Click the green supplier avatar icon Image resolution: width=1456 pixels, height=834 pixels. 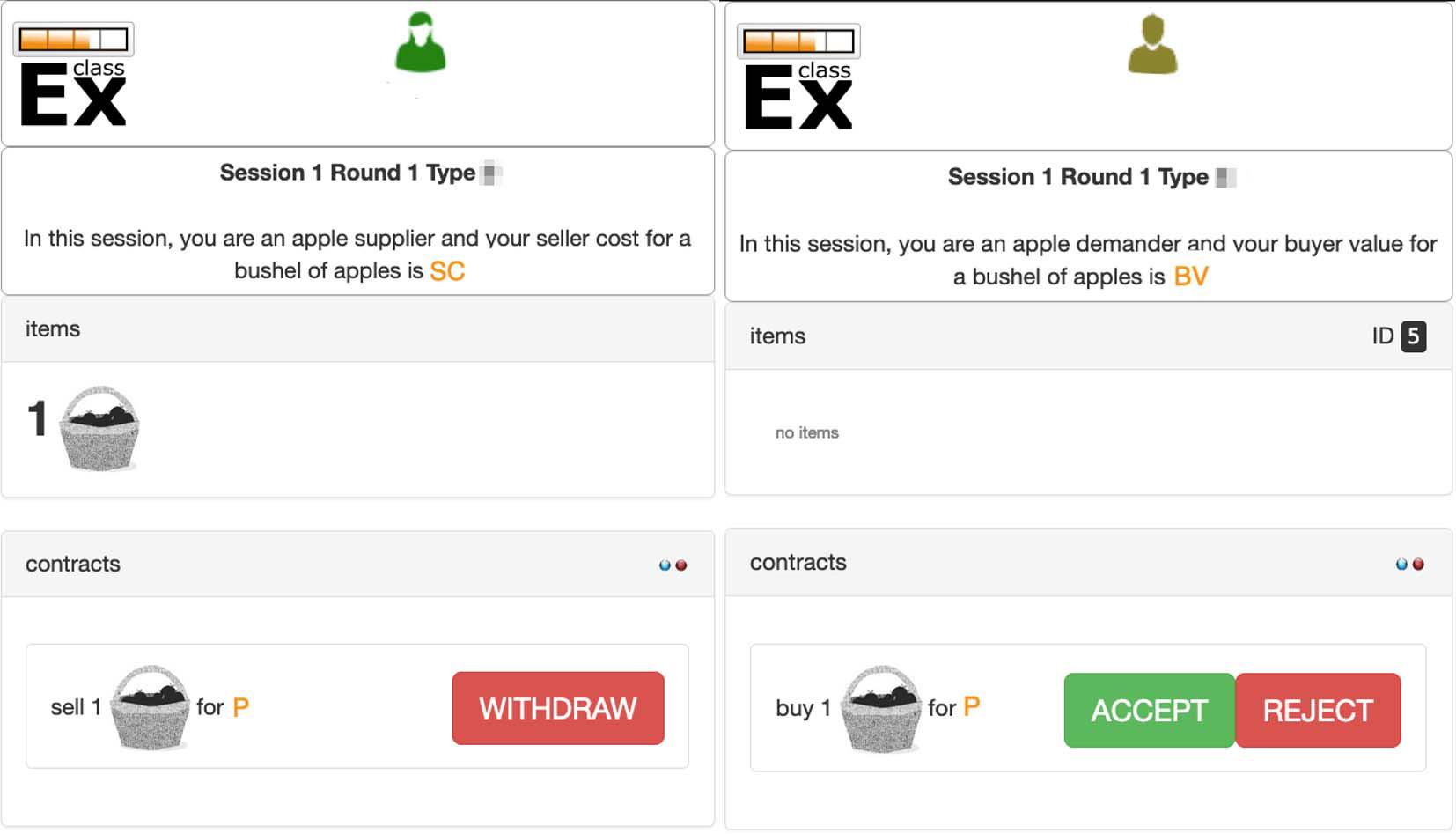point(421,42)
